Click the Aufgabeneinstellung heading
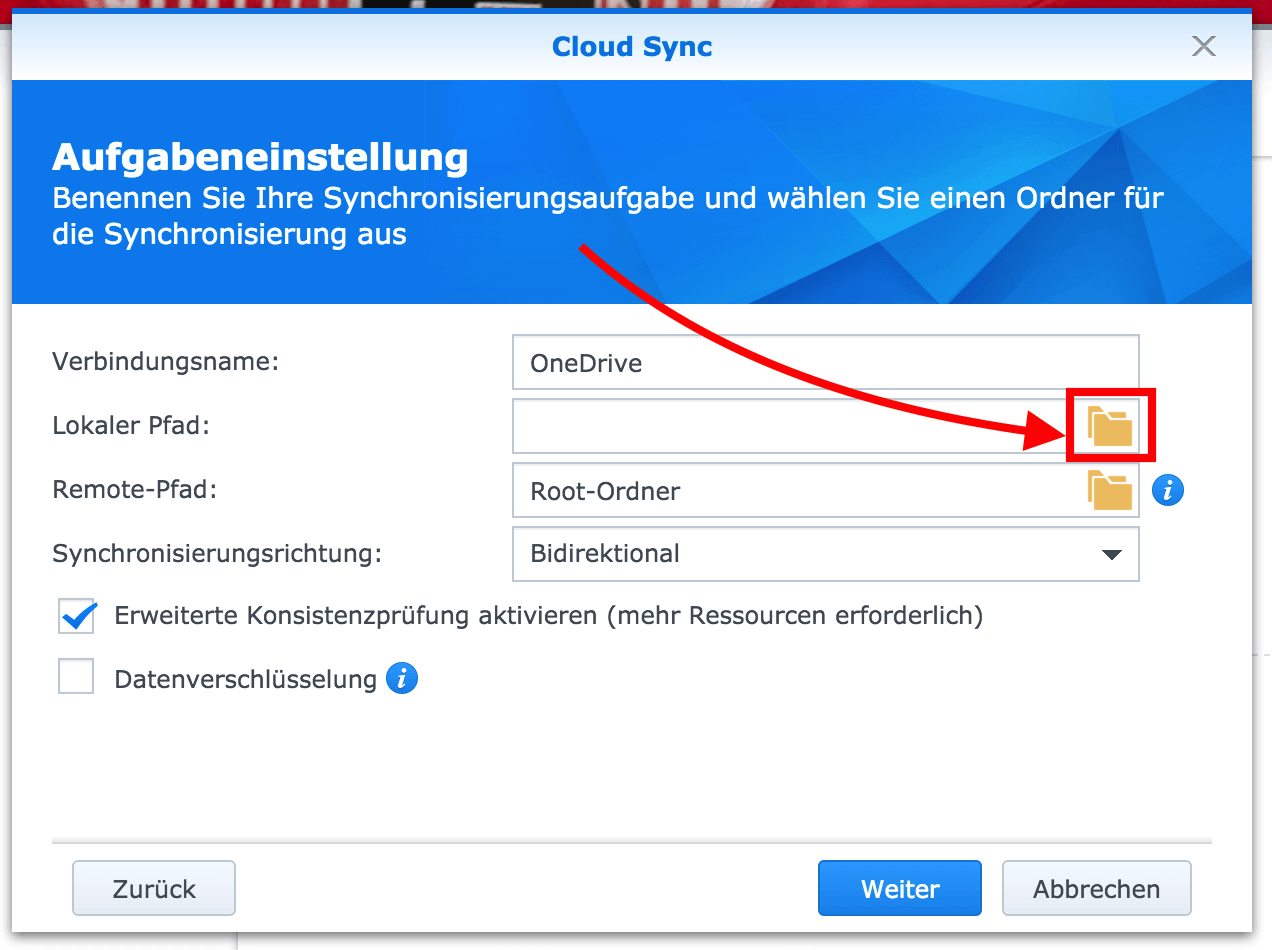 pyautogui.click(x=260, y=157)
